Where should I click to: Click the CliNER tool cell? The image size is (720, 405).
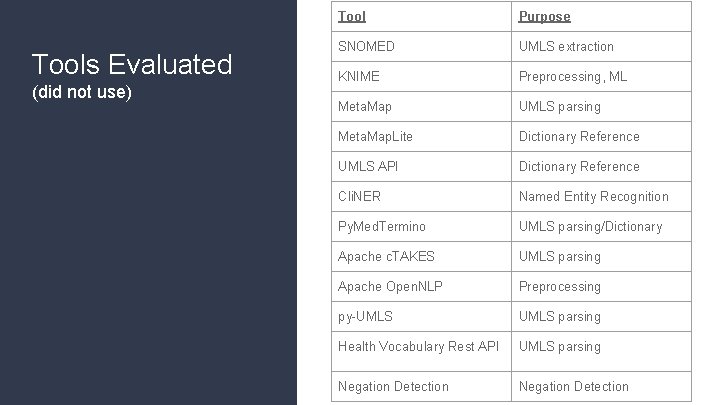(361, 196)
